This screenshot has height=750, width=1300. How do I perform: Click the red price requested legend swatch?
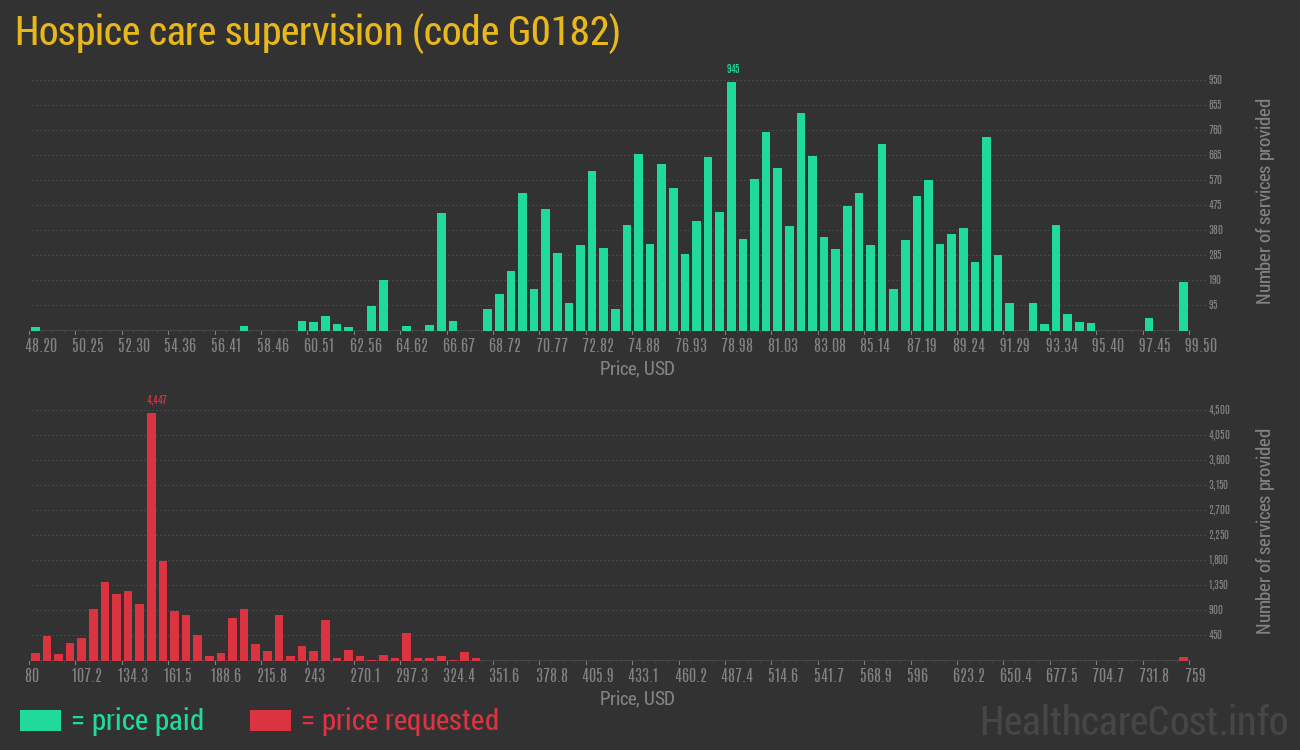[270, 720]
